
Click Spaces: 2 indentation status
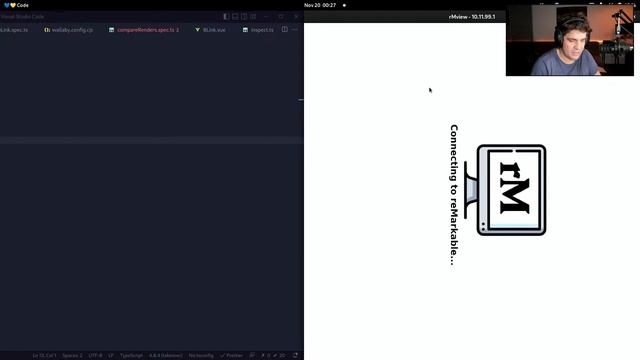tap(72, 356)
